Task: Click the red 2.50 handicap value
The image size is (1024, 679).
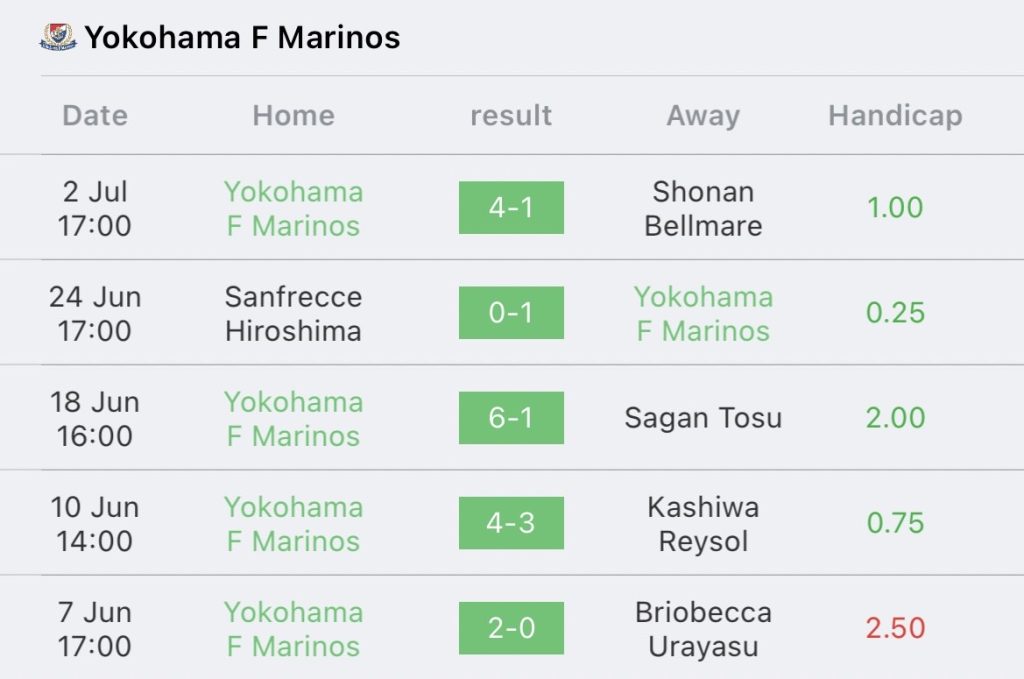Action: pos(895,628)
